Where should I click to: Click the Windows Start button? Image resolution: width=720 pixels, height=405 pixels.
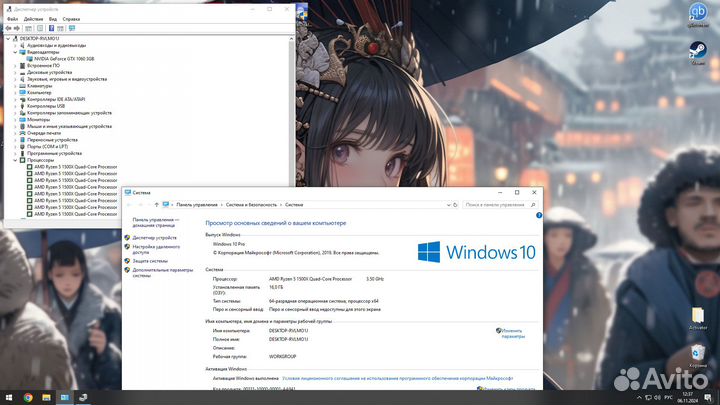pyautogui.click(x=7, y=397)
